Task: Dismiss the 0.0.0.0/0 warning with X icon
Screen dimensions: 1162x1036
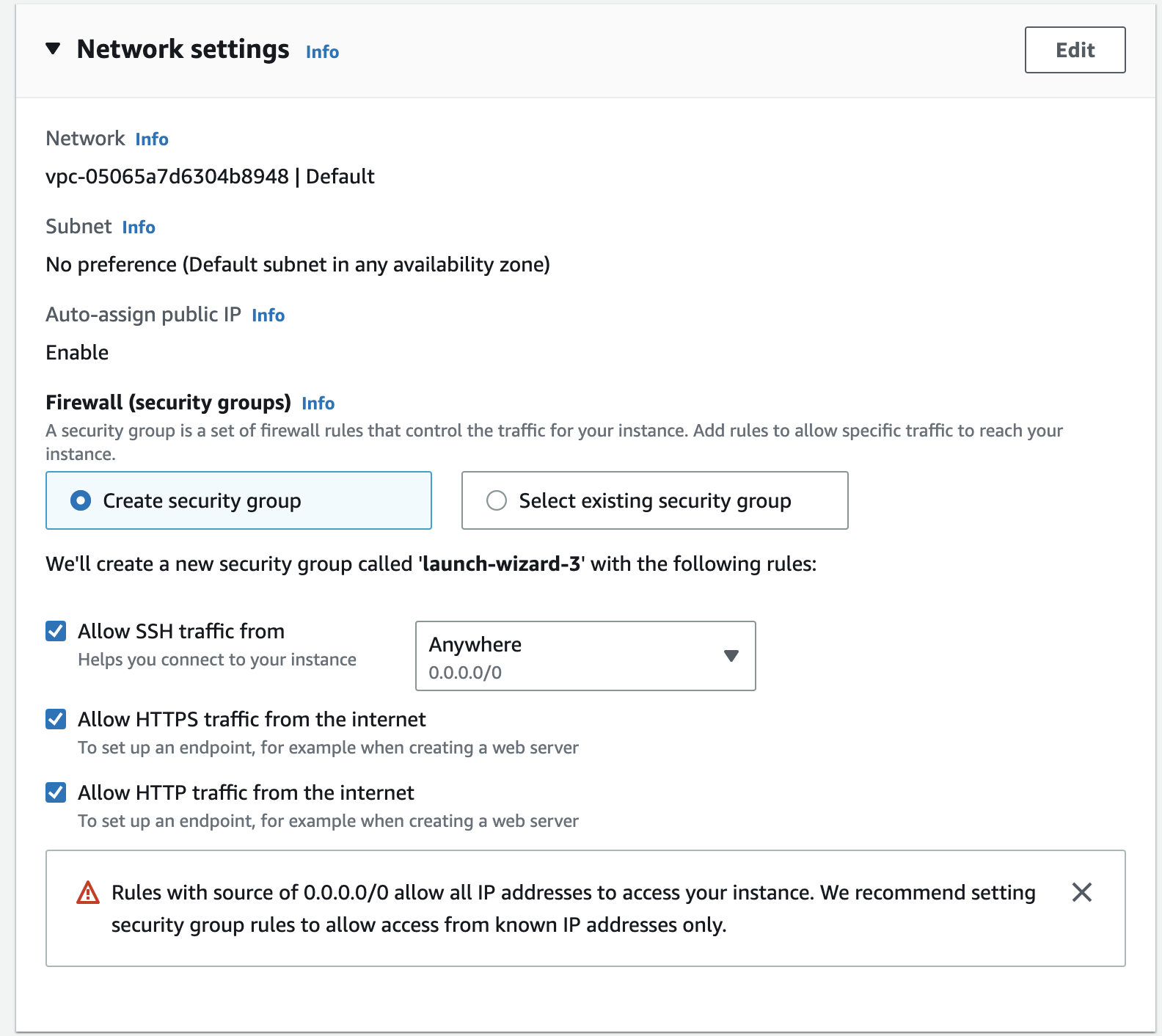Action: click(x=1081, y=892)
